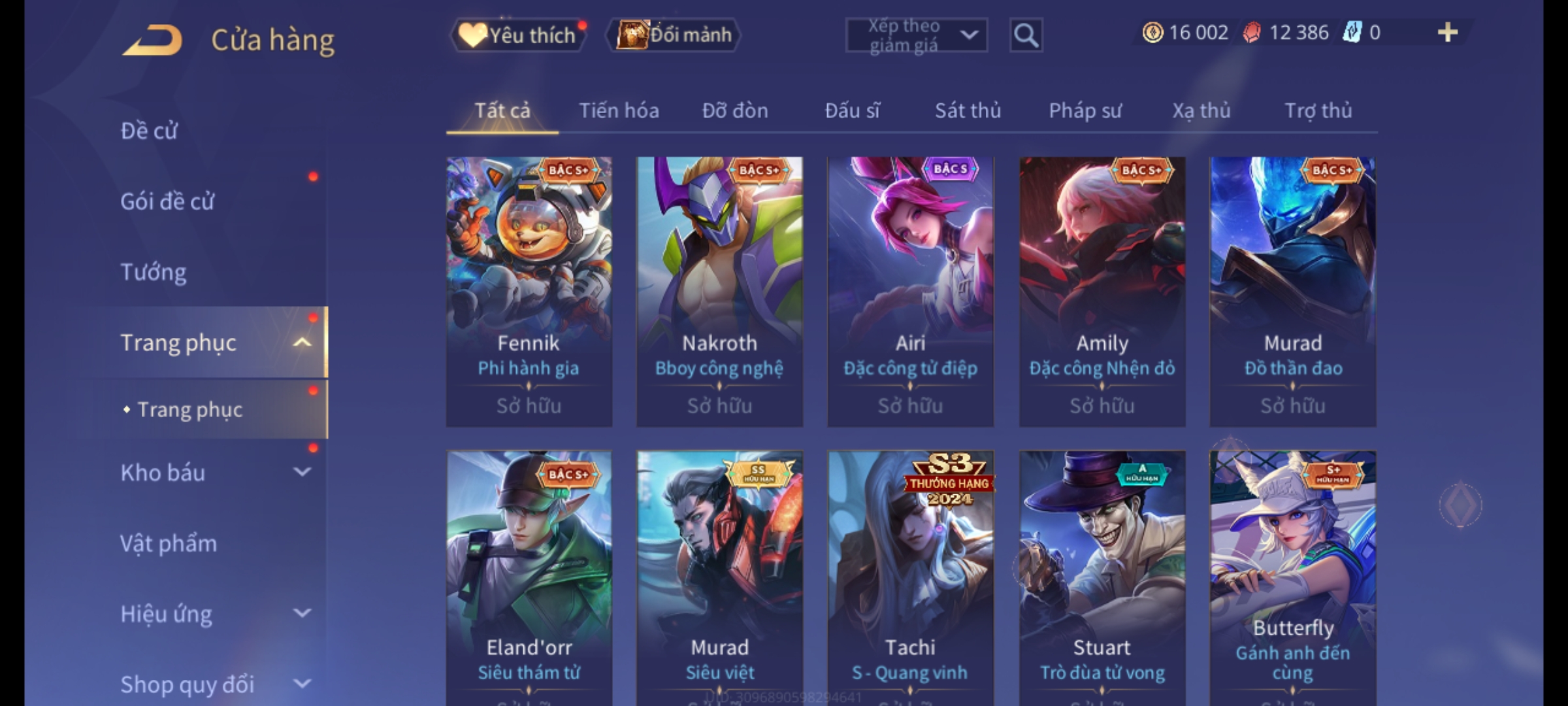
Task: Switch to the Pháp sư tab
Action: (1085, 110)
